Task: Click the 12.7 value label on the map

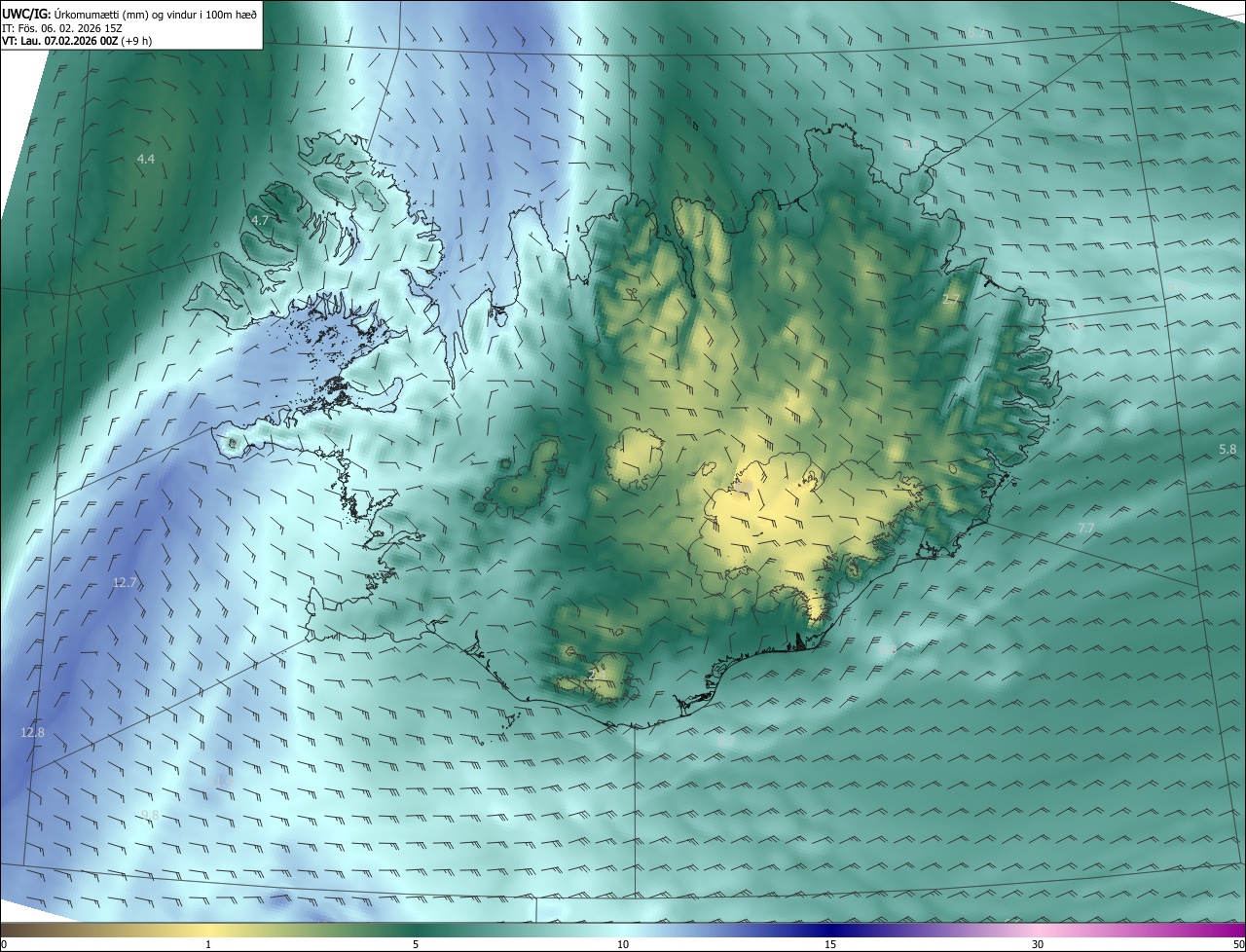Action: 125,583
